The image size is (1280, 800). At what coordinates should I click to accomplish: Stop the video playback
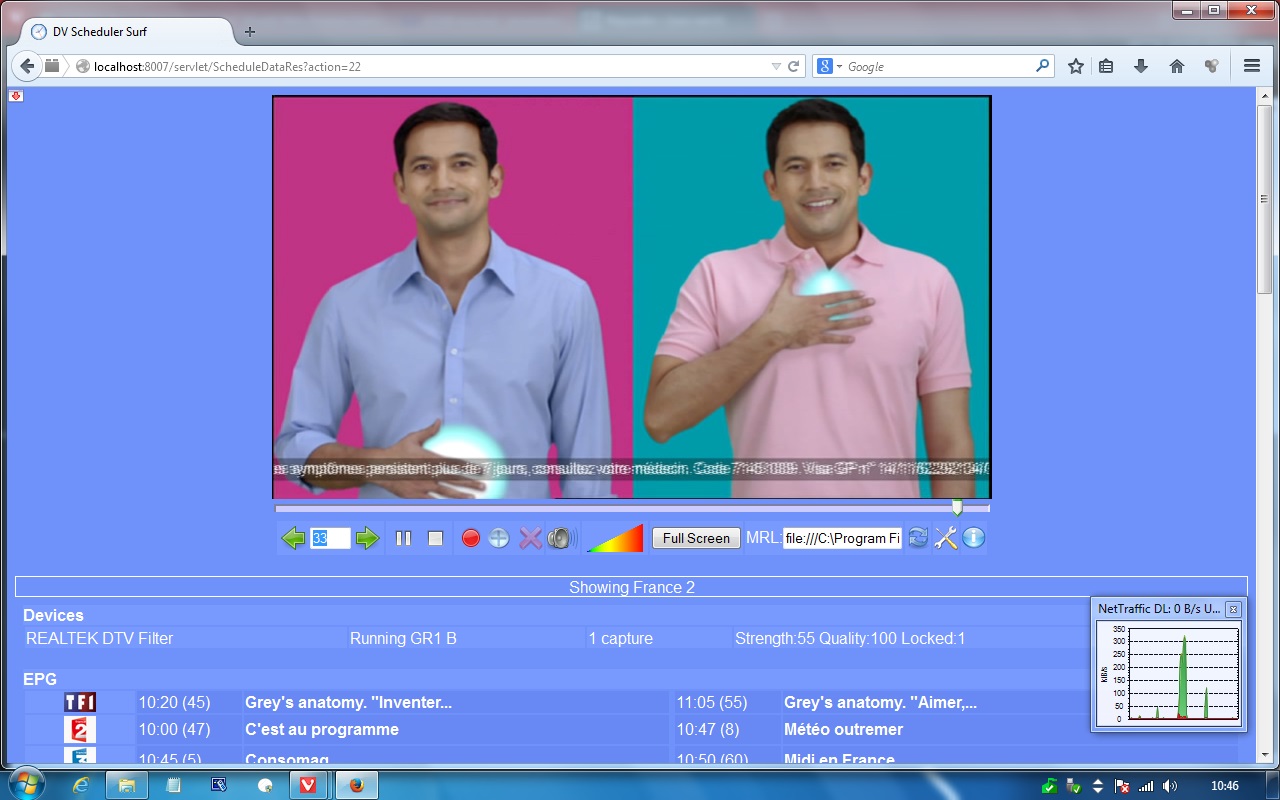435,539
